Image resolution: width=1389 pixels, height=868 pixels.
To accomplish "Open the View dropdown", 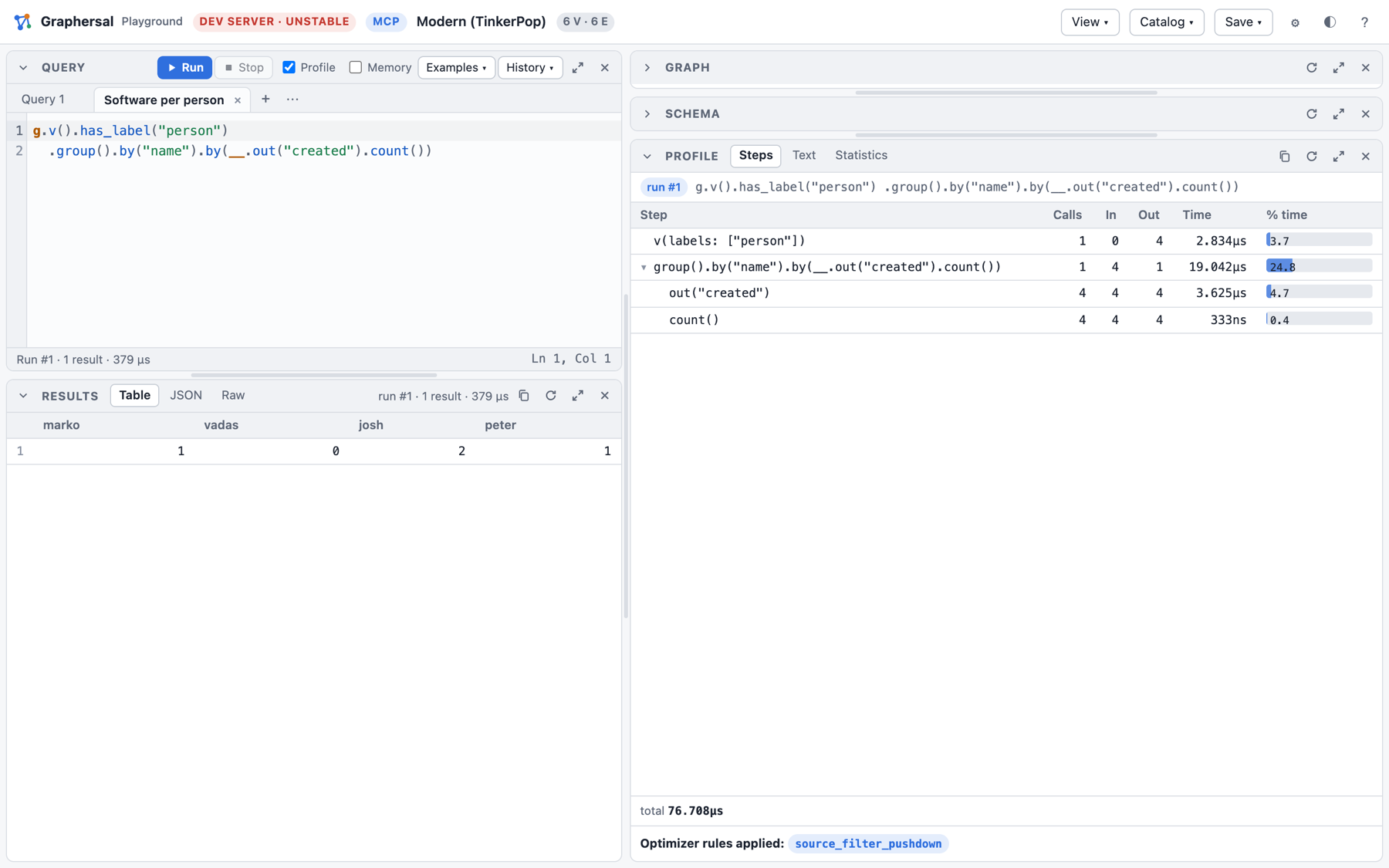I will (x=1090, y=22).
